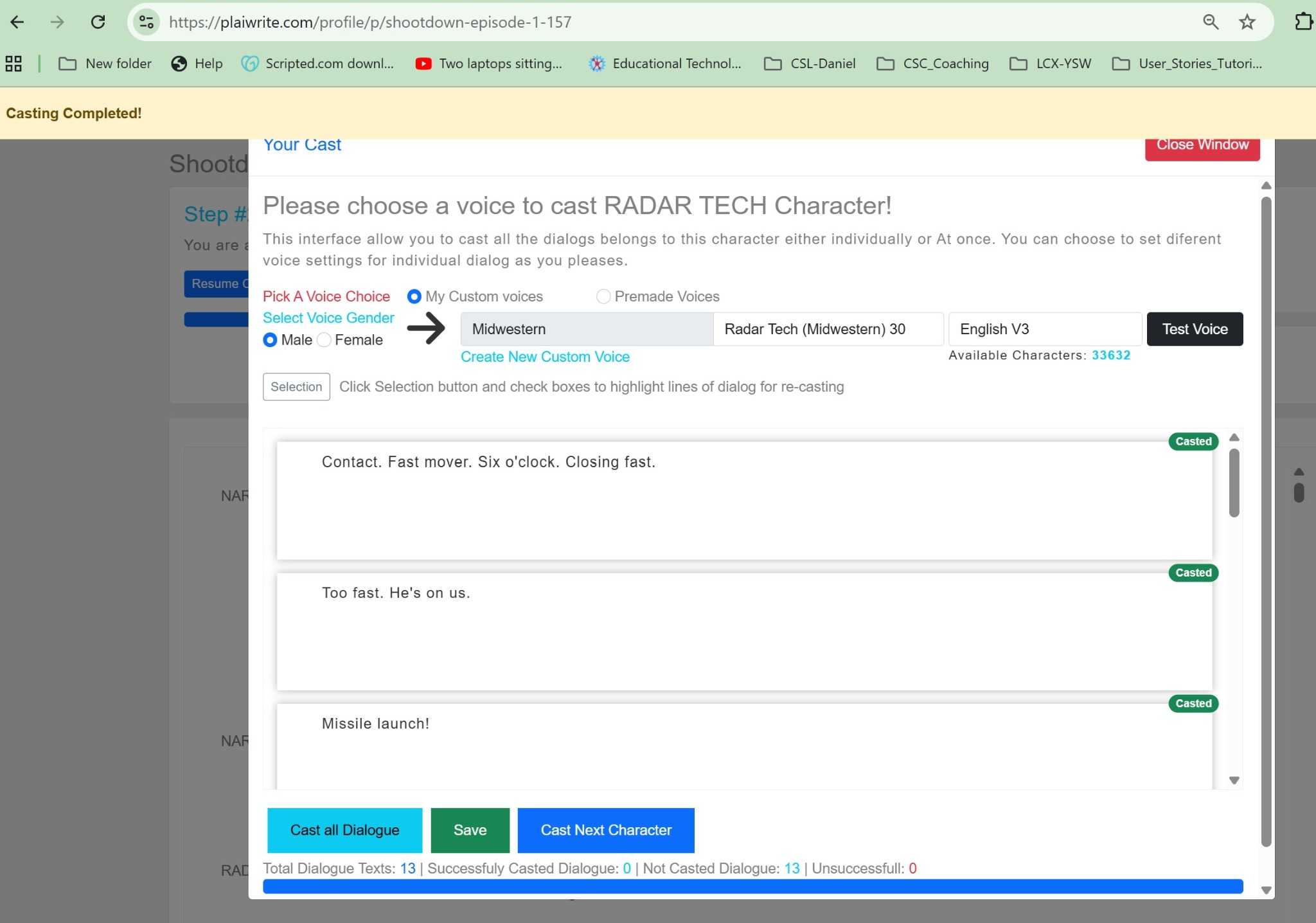1316x923 pixels.
Task: Choose the Female voice gender option
Action: (325, 340)
